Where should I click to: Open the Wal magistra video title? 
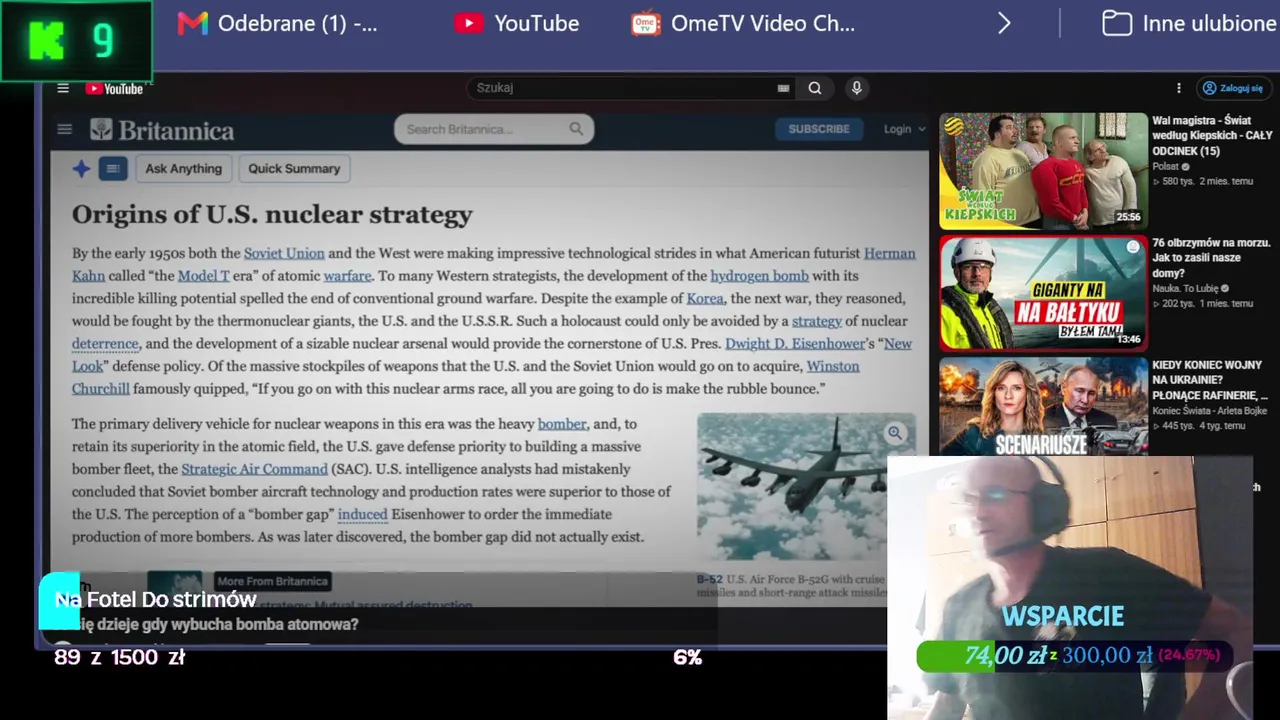tap(1212, 136)
